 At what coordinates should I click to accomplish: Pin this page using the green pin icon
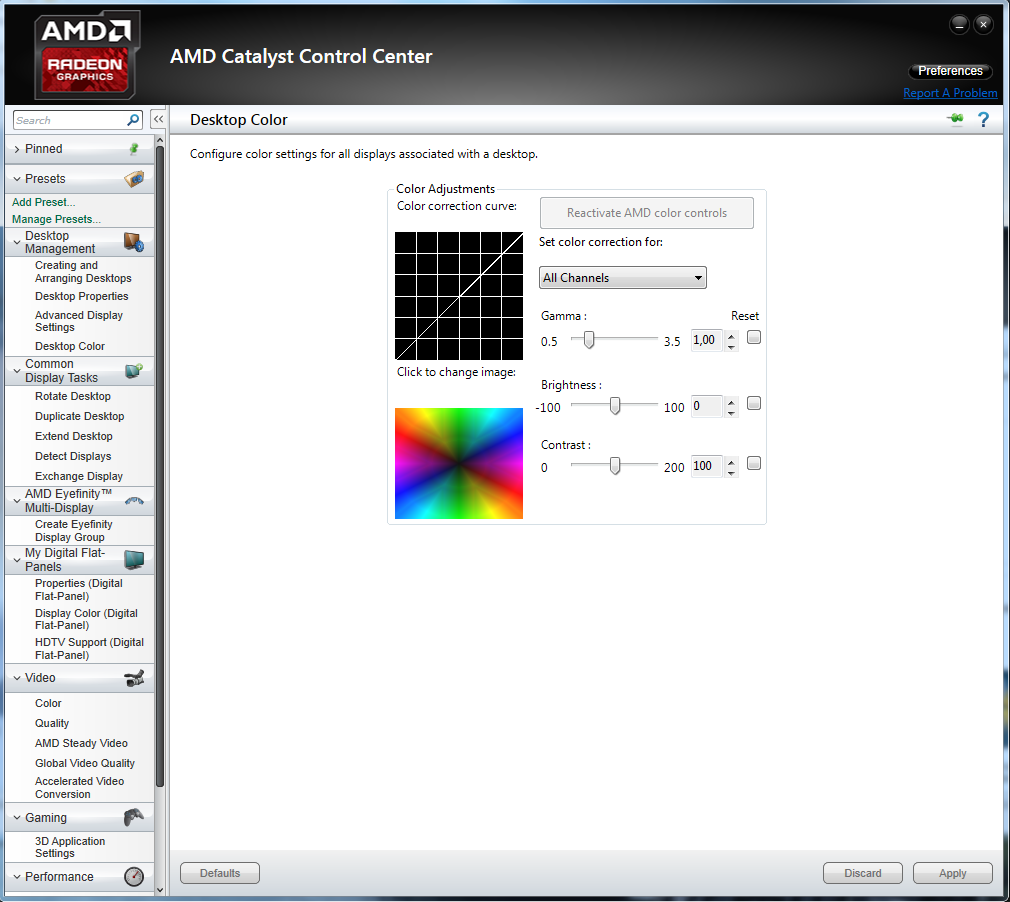click(955, 119)
